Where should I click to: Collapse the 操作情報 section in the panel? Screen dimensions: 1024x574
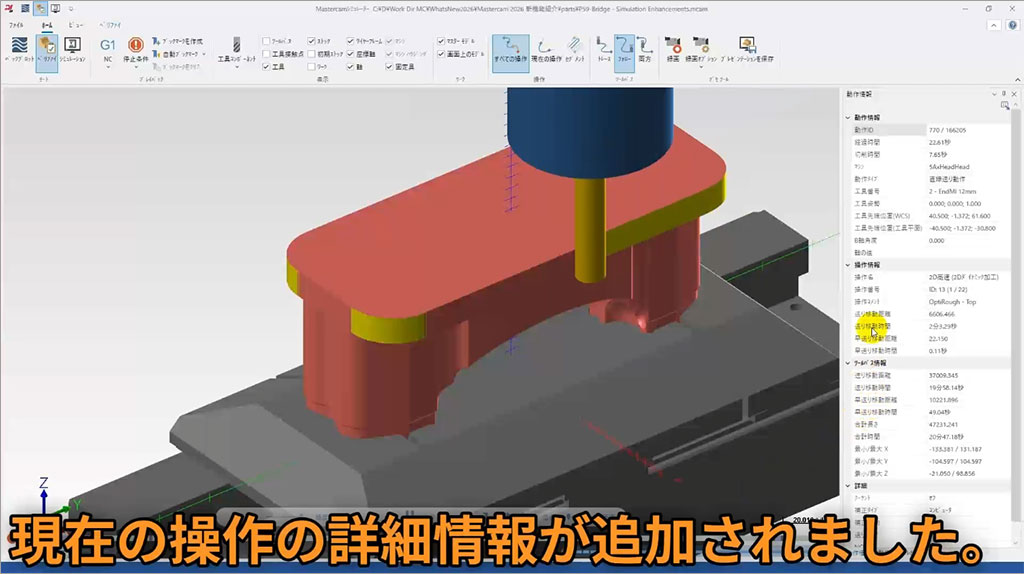coord(849,265)
